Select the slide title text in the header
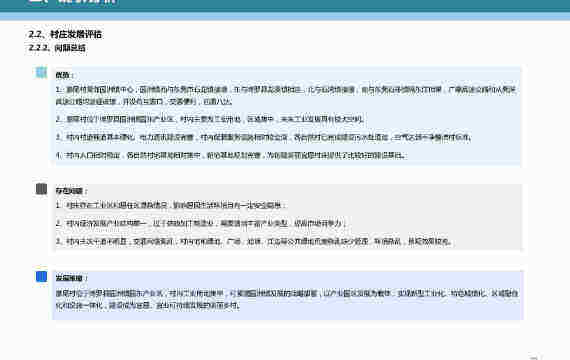The image size is (570, 360). 87,2
